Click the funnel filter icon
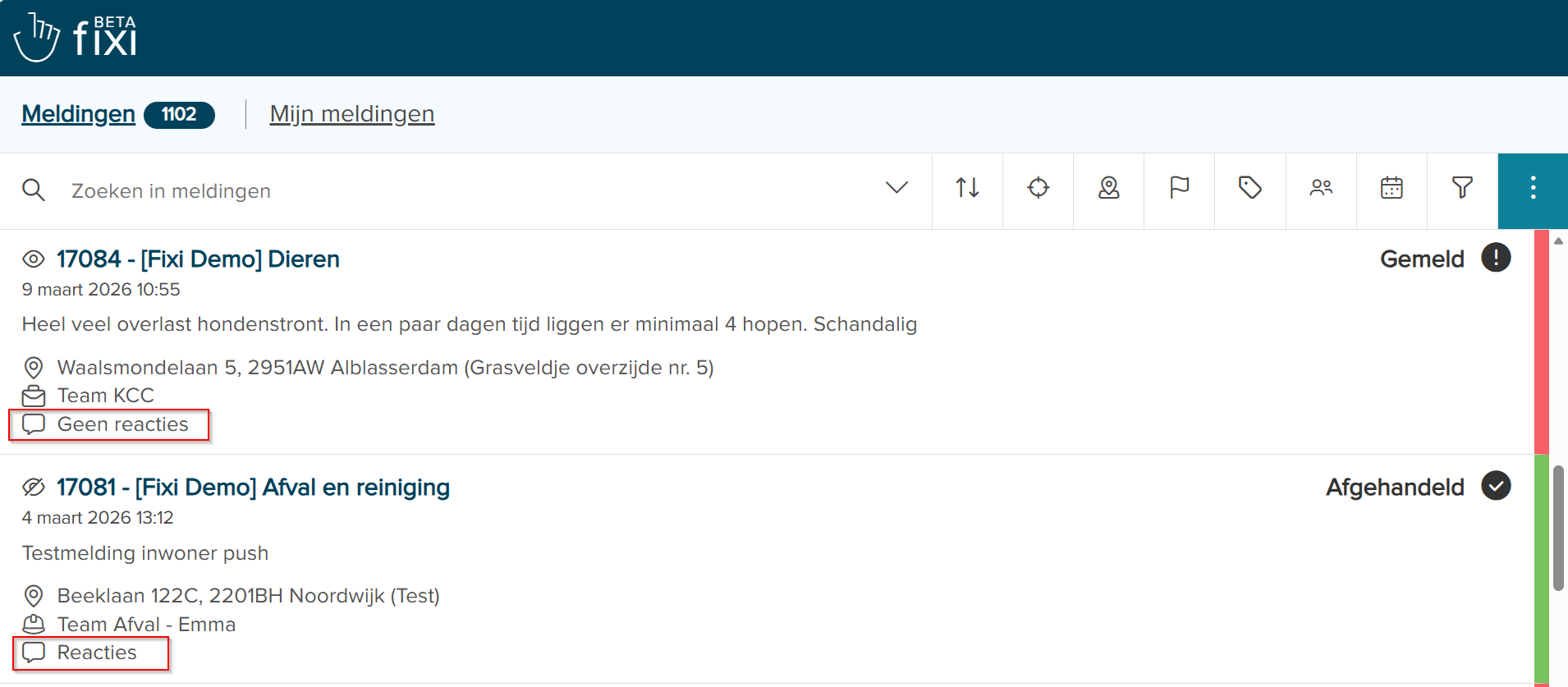This screenshot has height=687, width=1568. (1462, 188)
